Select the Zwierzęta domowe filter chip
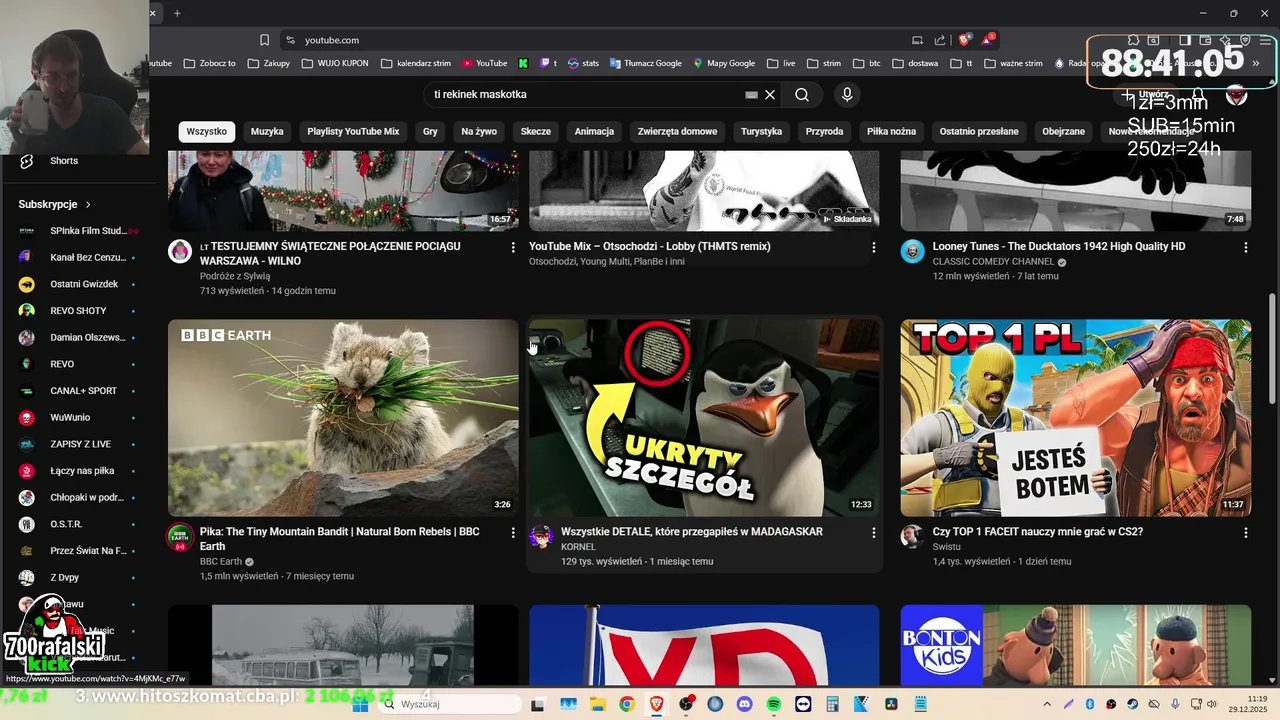The height and width of the screenshot is (720, 1280). [677, 131]
